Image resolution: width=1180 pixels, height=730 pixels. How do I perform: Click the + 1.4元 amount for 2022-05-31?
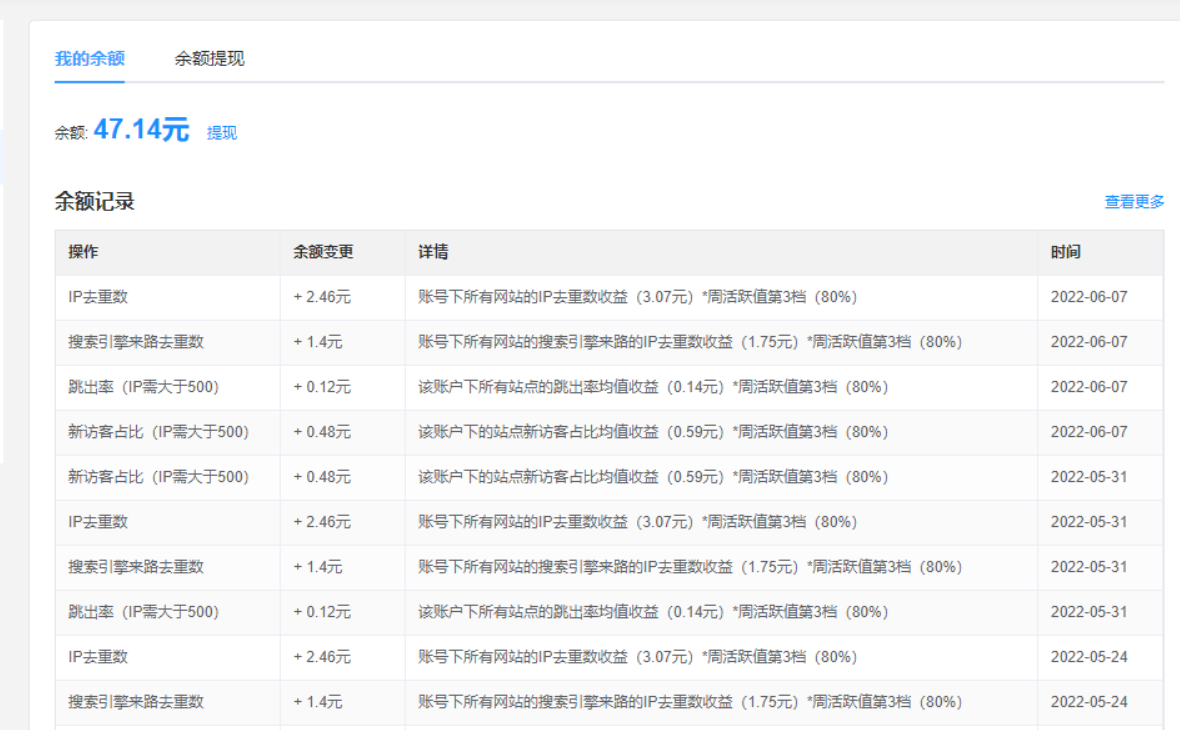[x=318, y=567]
